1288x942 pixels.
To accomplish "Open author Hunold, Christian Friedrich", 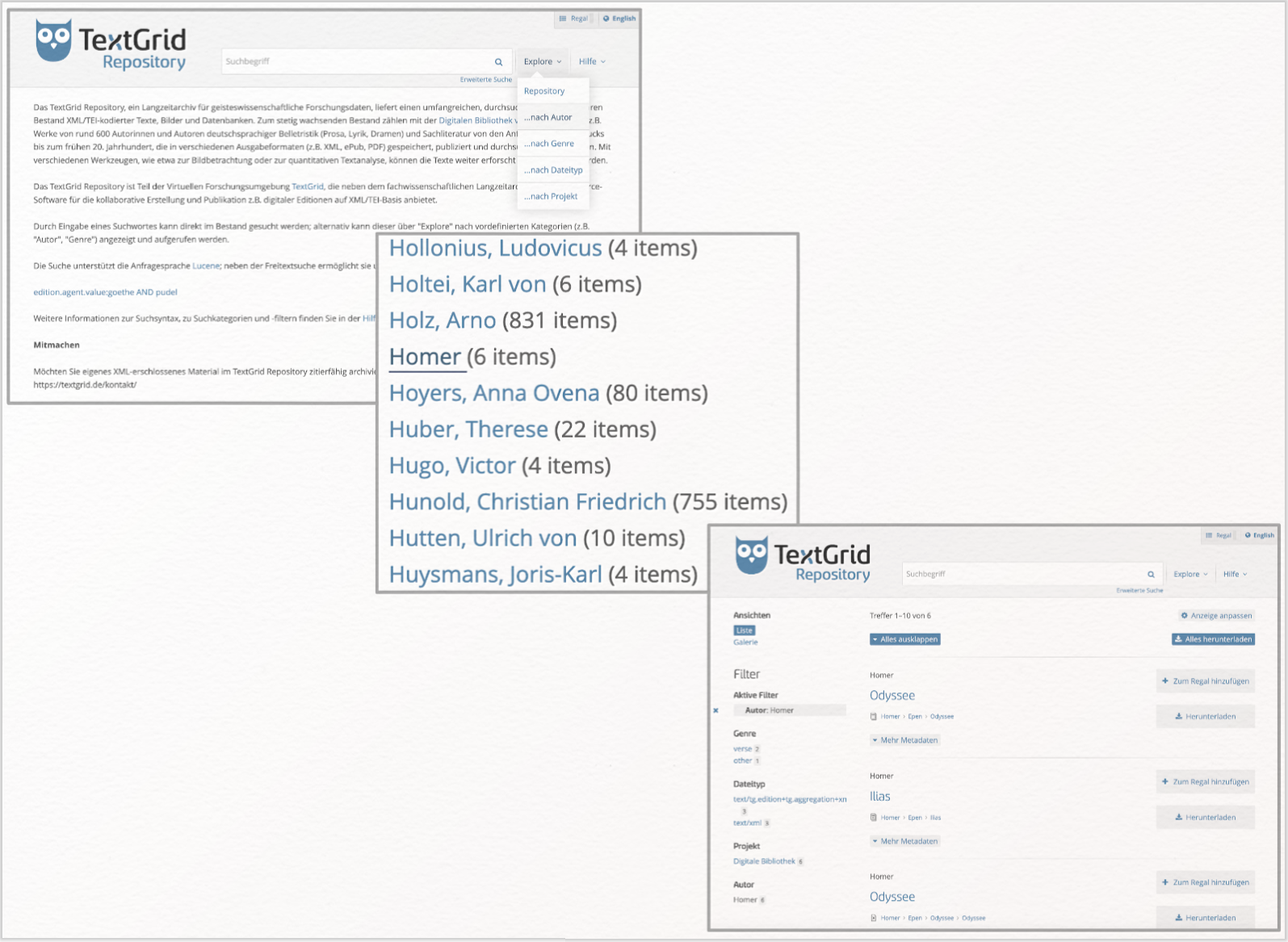I will click(527, 502).
